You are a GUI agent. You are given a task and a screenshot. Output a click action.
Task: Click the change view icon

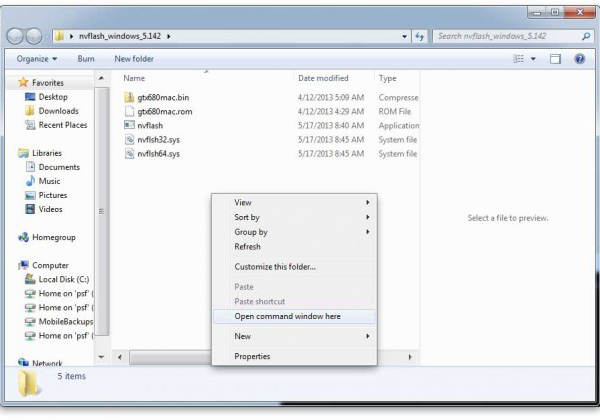click(518, 59)
